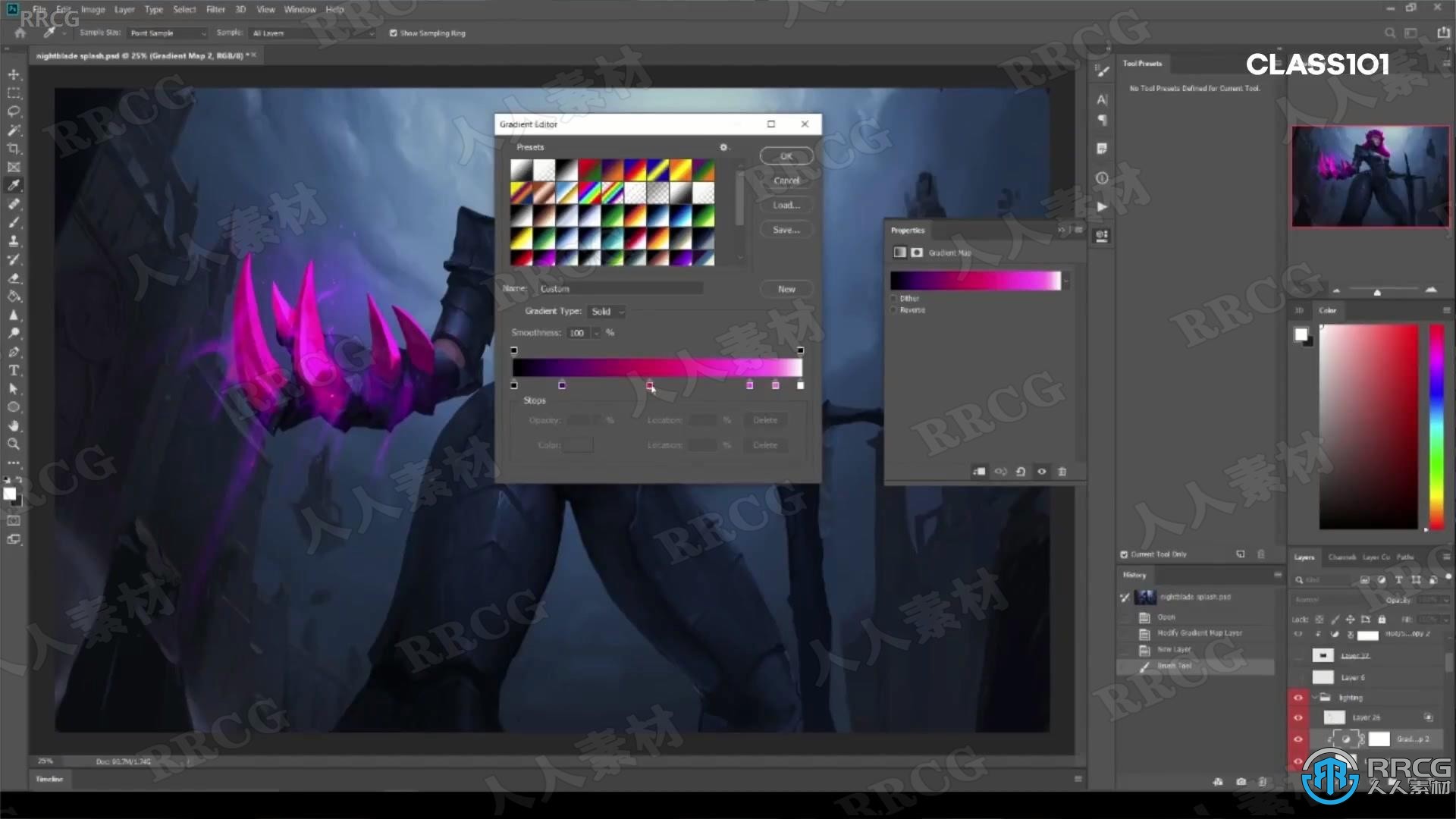This screenshot has height=819, width=1456.
Task: Select Modify Gradient Map Layer history state
Action: tap(1198, 633)
